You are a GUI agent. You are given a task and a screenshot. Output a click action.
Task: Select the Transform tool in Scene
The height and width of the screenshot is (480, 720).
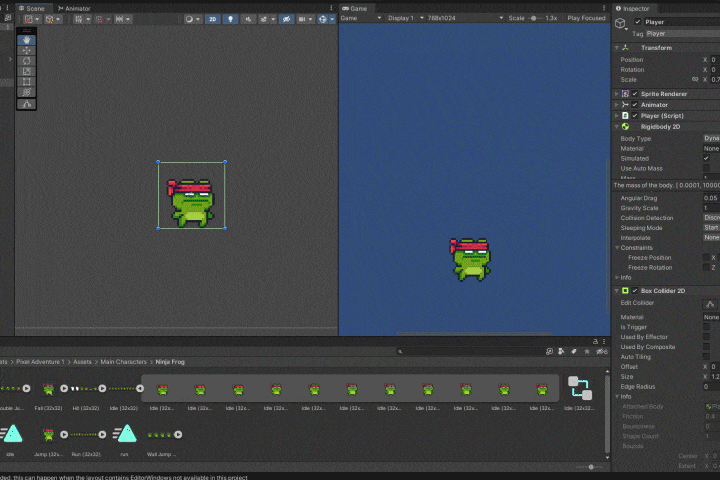[x=26, y=92]
